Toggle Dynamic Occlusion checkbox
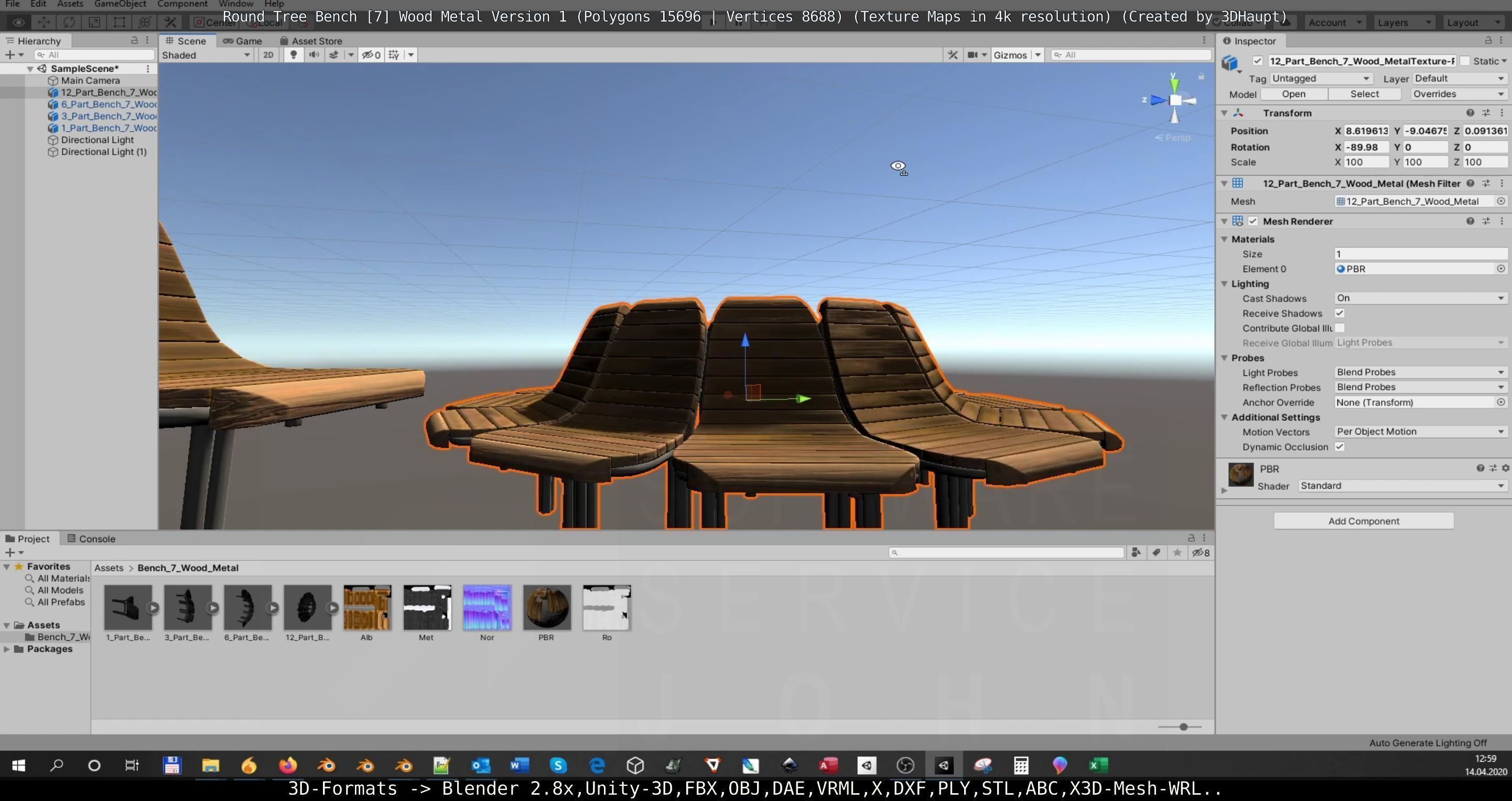 [1340, 447]
